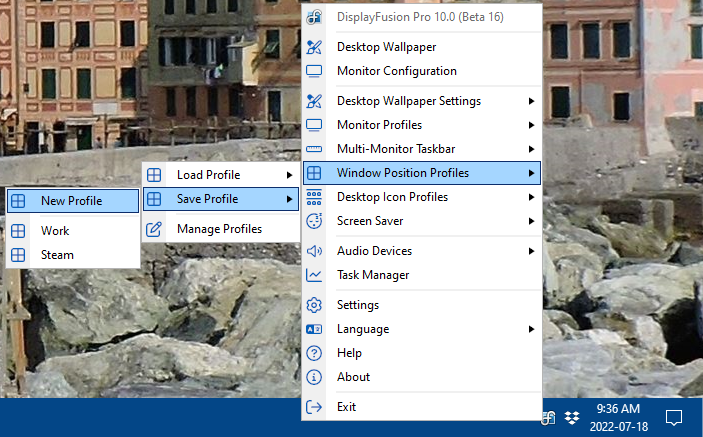703x437 pixels.
Task: Open the Action Center notification icon
Action: coord(673,418)
